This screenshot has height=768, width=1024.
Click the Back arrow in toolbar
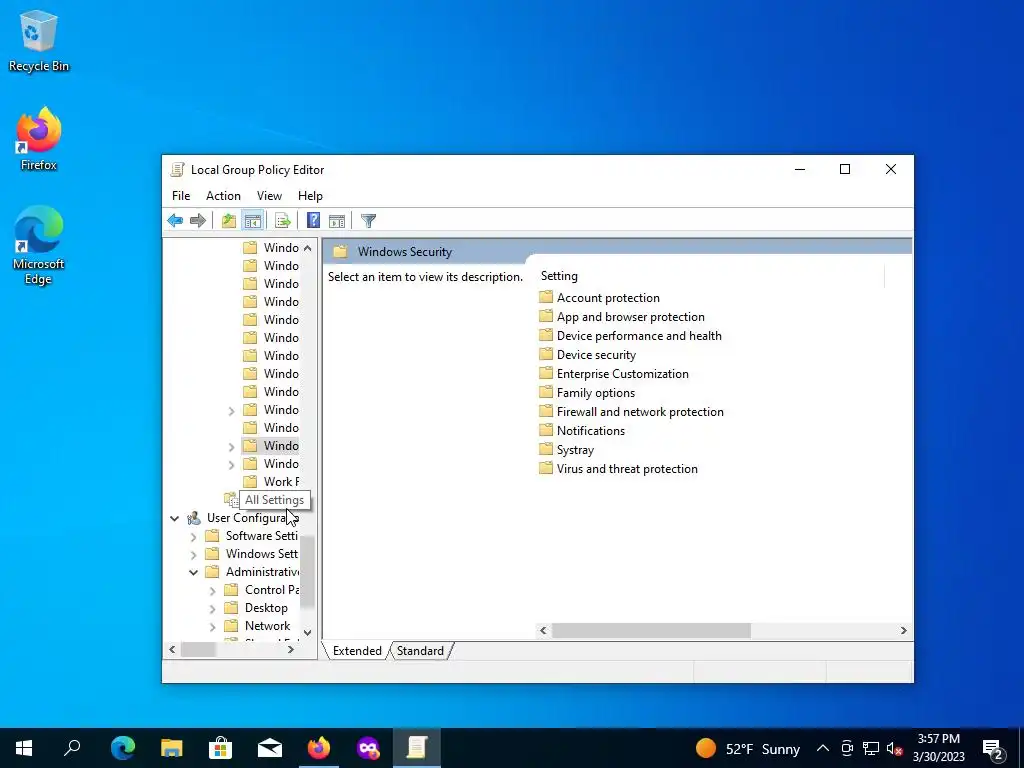pyautogui.click(x=175, y=221)
